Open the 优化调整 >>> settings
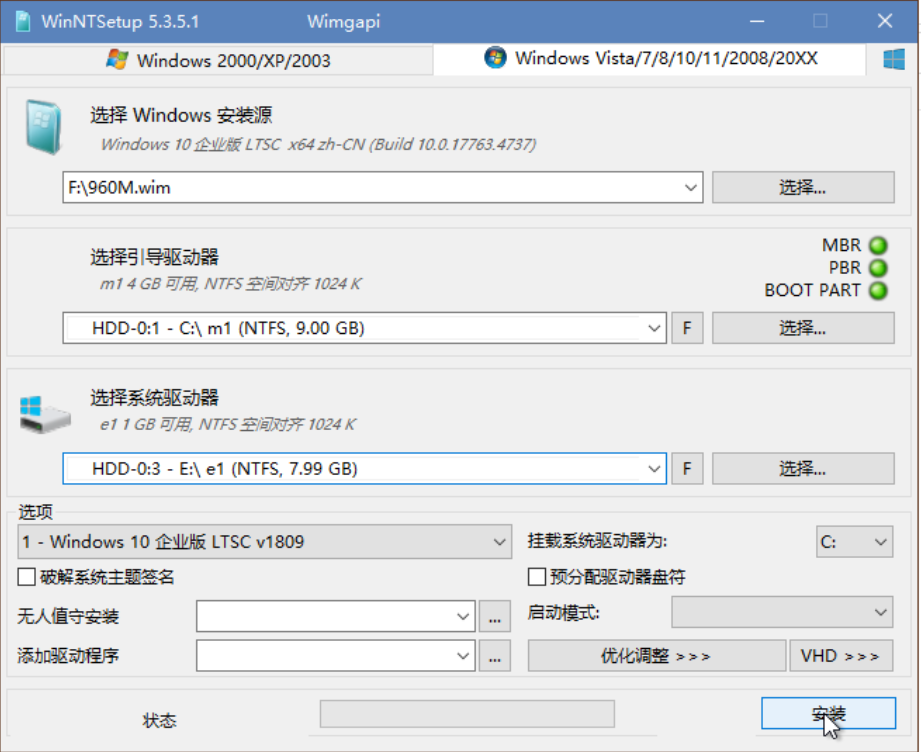This screenshot has width=921, height=752. click(x=657, y=656)
